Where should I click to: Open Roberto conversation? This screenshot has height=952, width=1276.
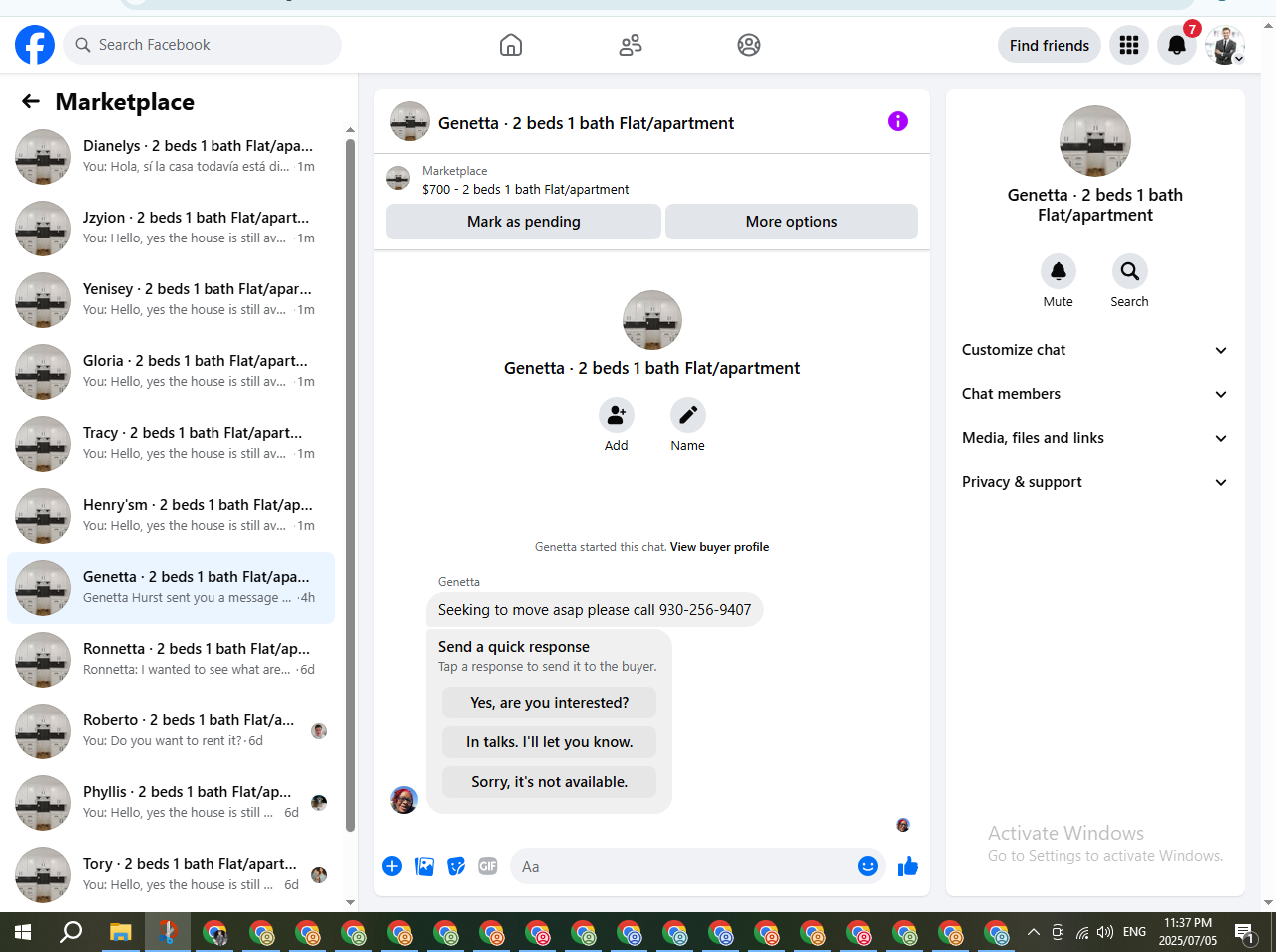171,731
